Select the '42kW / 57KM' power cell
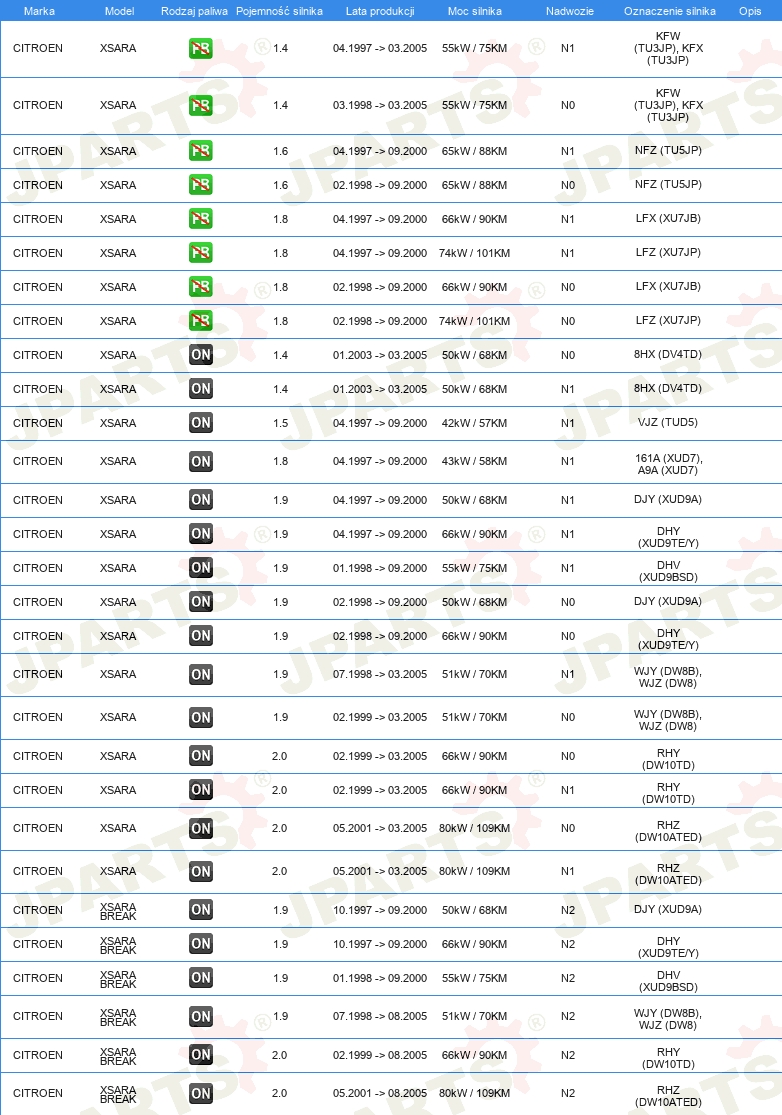 (x=474, y=423)
